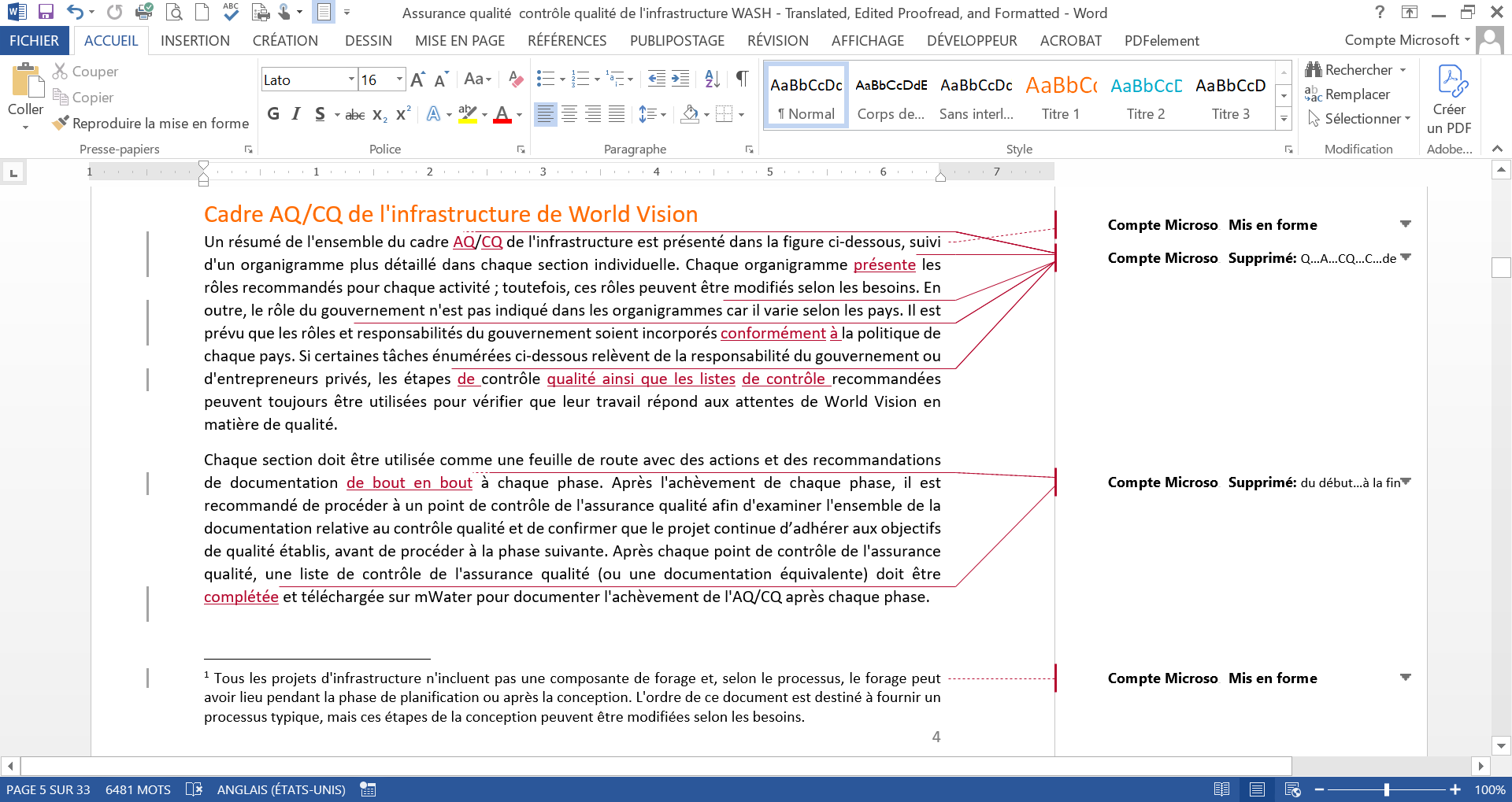Decrease paragraph indent
This screenshot has height=802, width=1512.
[657, 79]
